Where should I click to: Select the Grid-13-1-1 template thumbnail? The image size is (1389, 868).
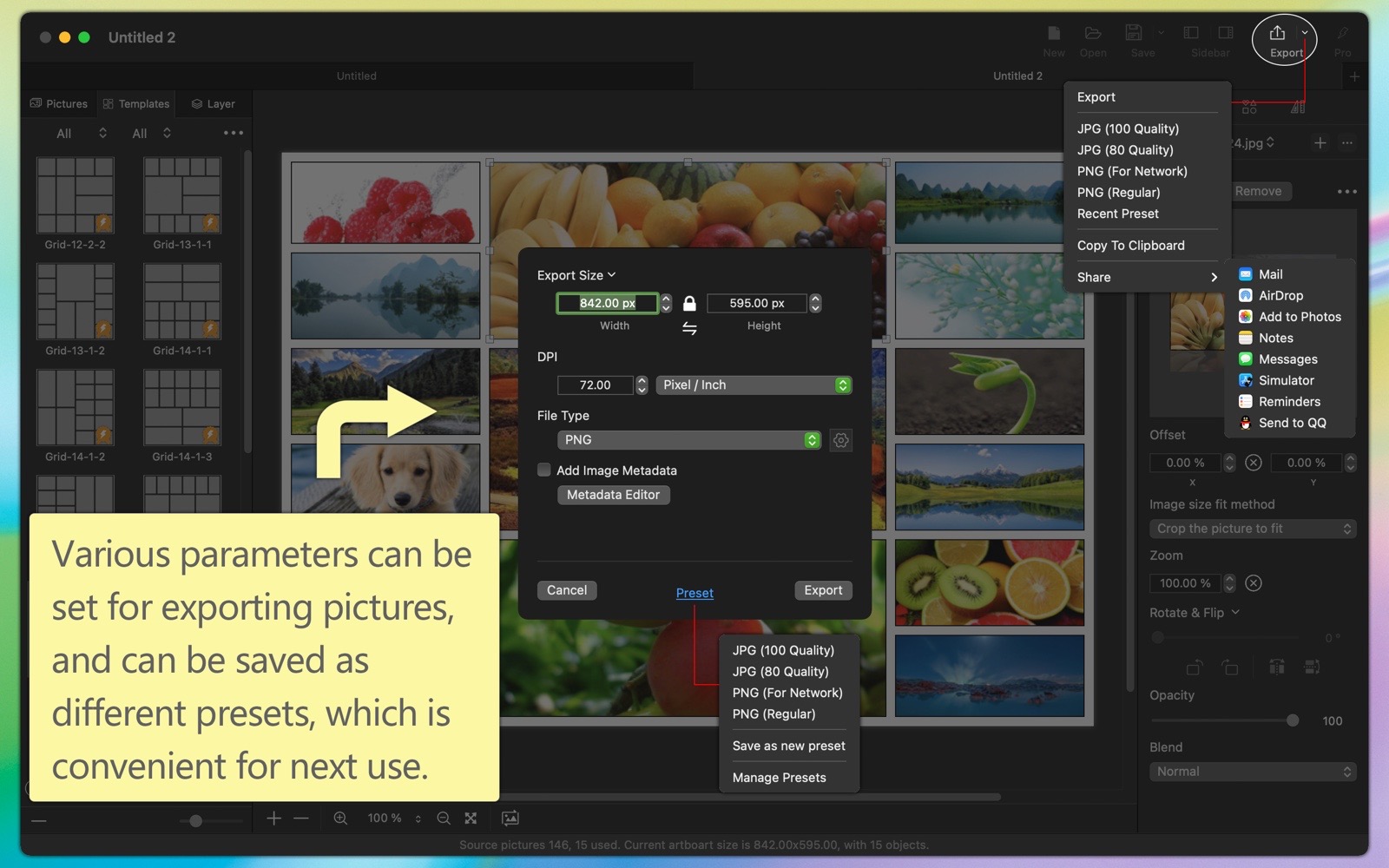(182, 195)
